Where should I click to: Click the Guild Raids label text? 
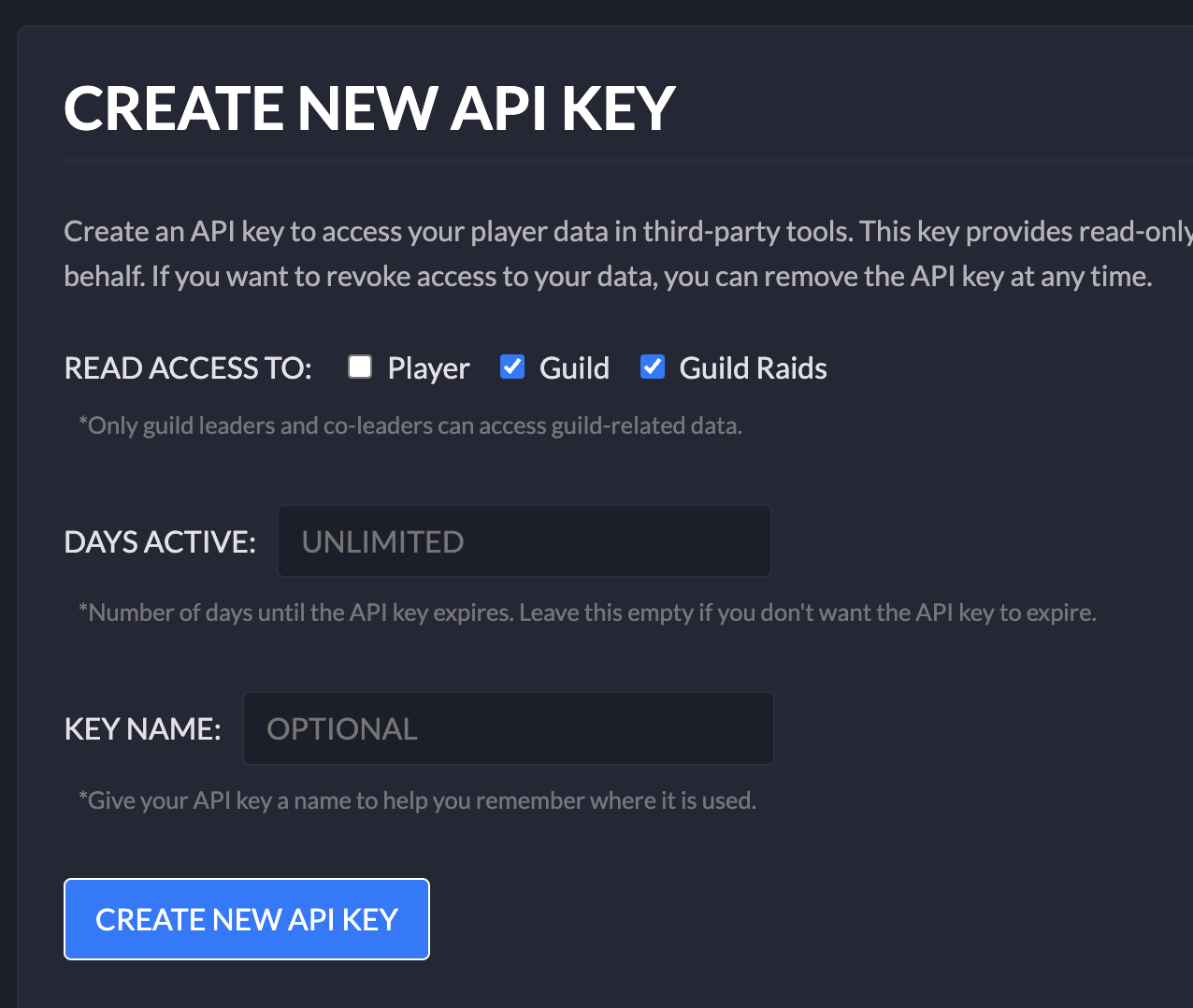coord(753,368)
